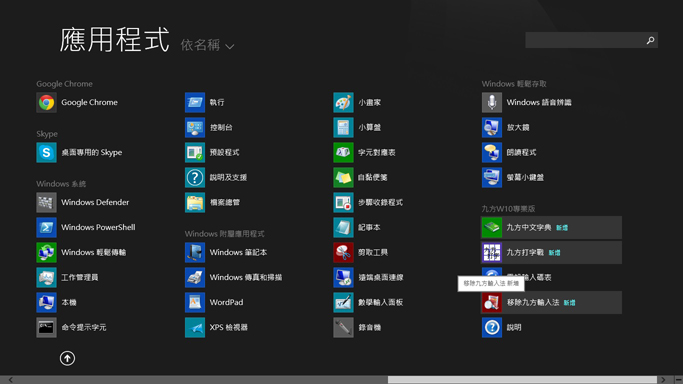Viewport: 683px width, 384px height.
Task: Open XPS 檢視器
Action: 216,327
